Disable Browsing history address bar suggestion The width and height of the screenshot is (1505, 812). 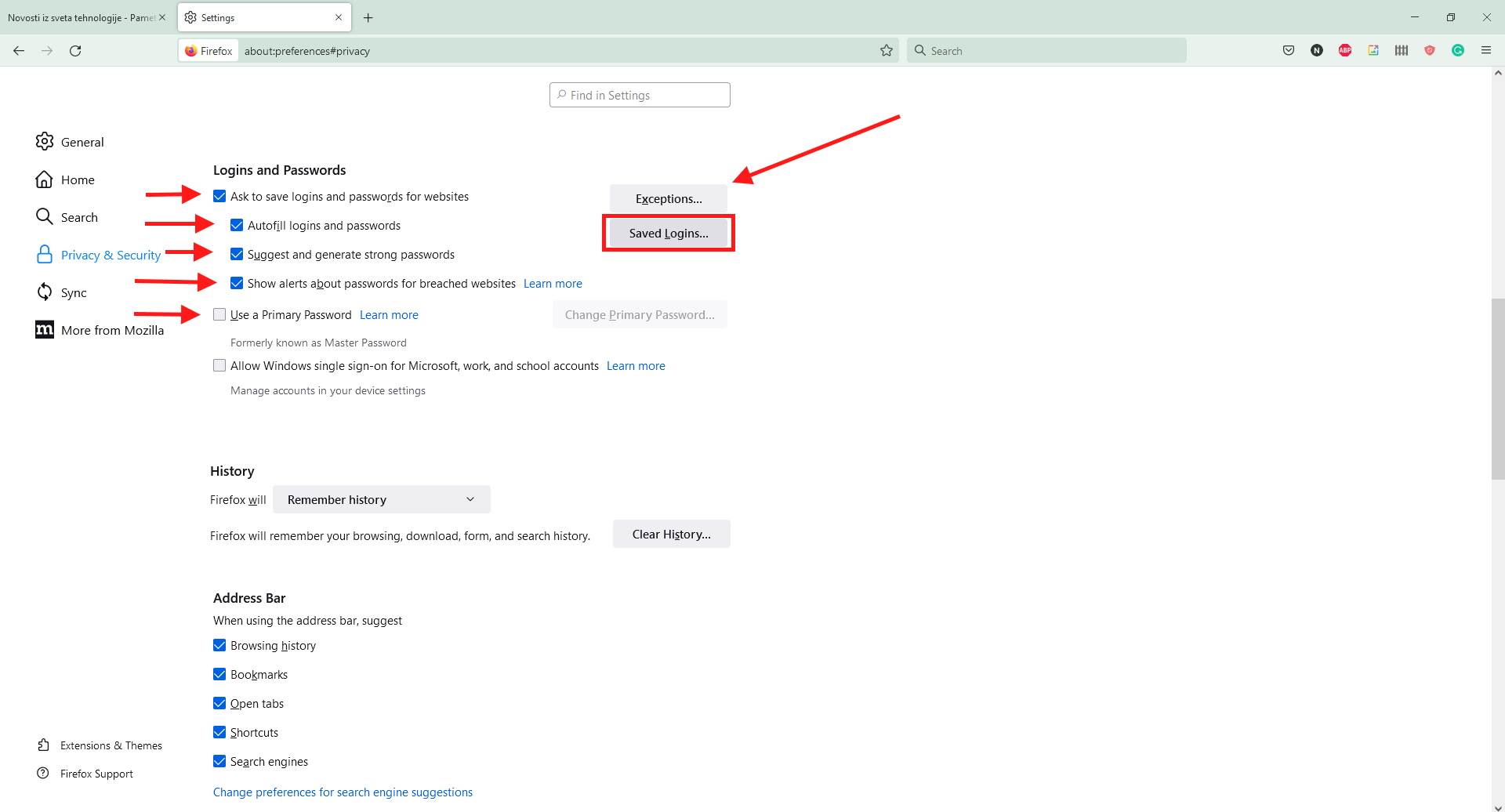pyautogui.click(x=219, y=646)
